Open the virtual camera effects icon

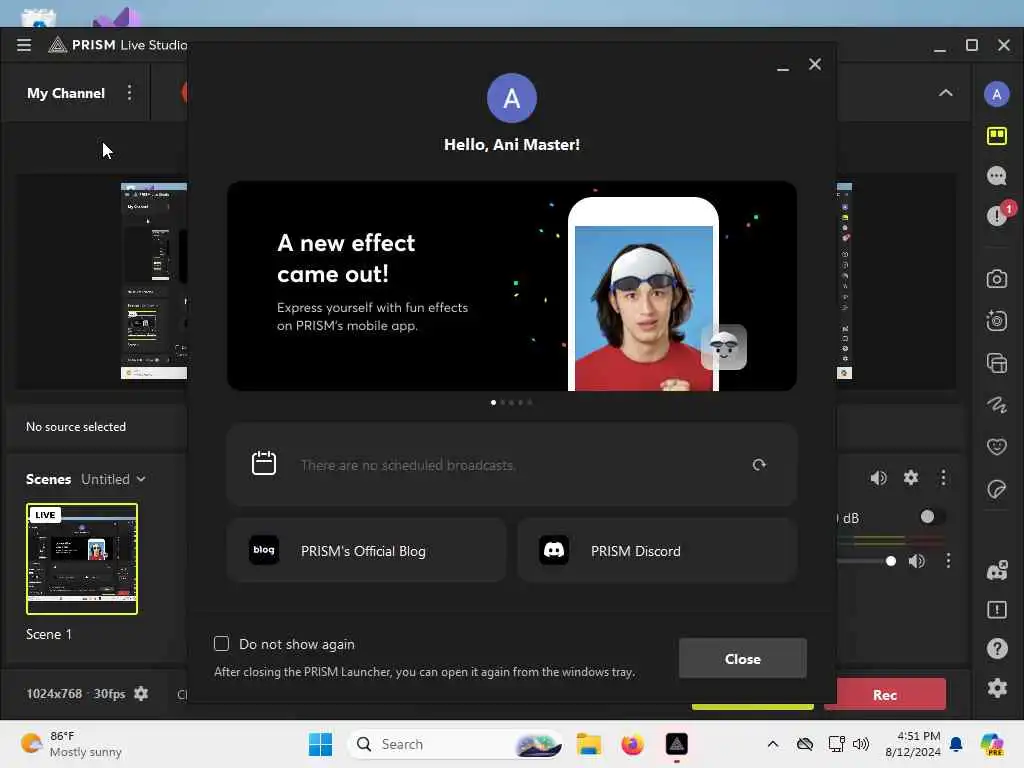pos(997,321)
